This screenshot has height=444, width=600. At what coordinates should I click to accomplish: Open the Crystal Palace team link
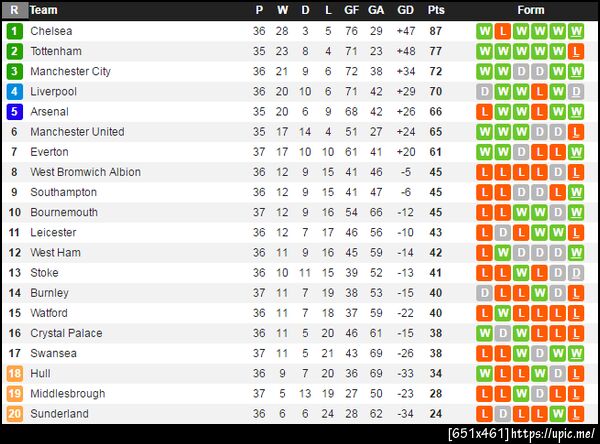(x=66, y=333)
